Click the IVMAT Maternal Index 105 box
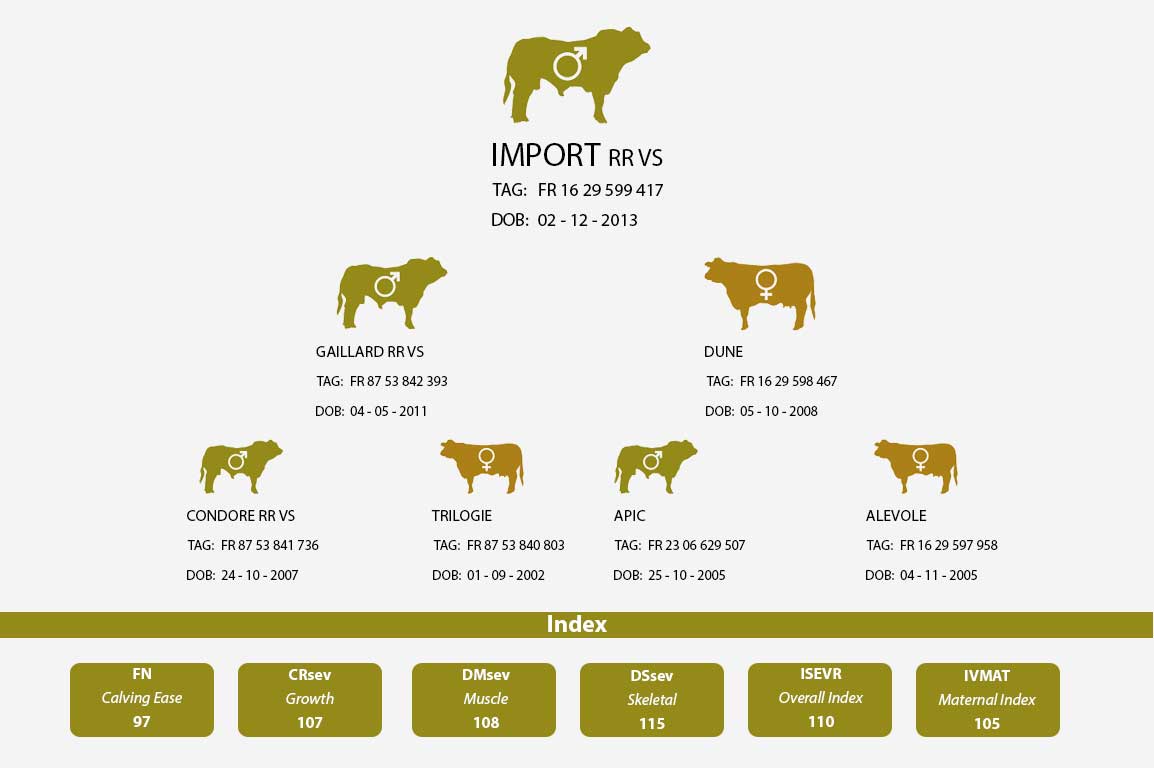 click(x=988, y=700)
